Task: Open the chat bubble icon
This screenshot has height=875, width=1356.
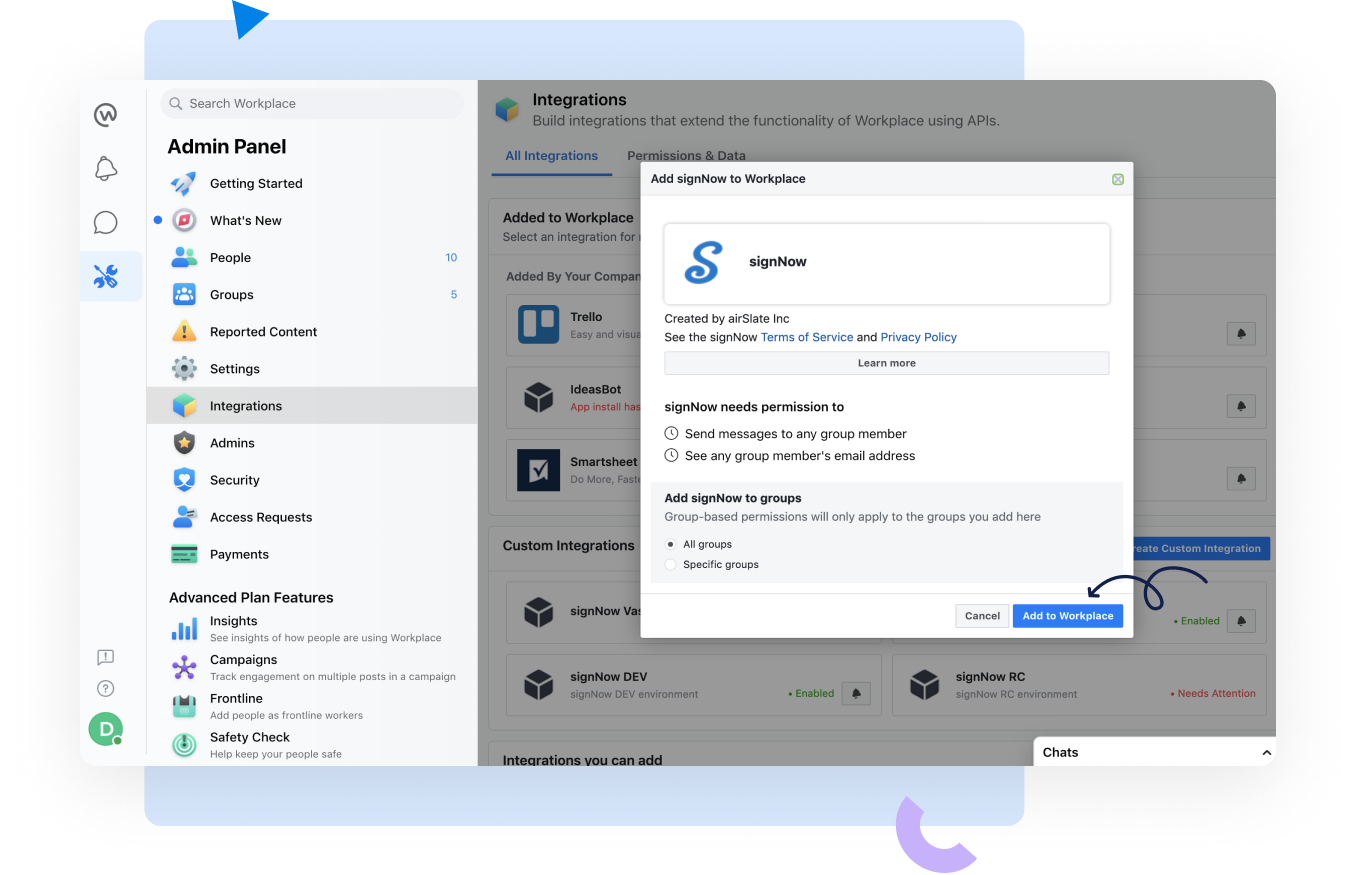Action: [106, 222]
